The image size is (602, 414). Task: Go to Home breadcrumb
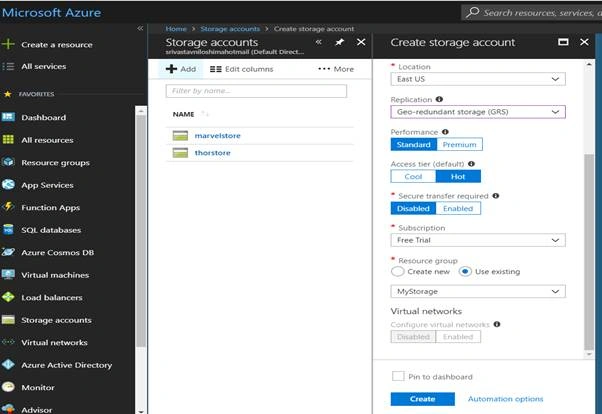176,29
